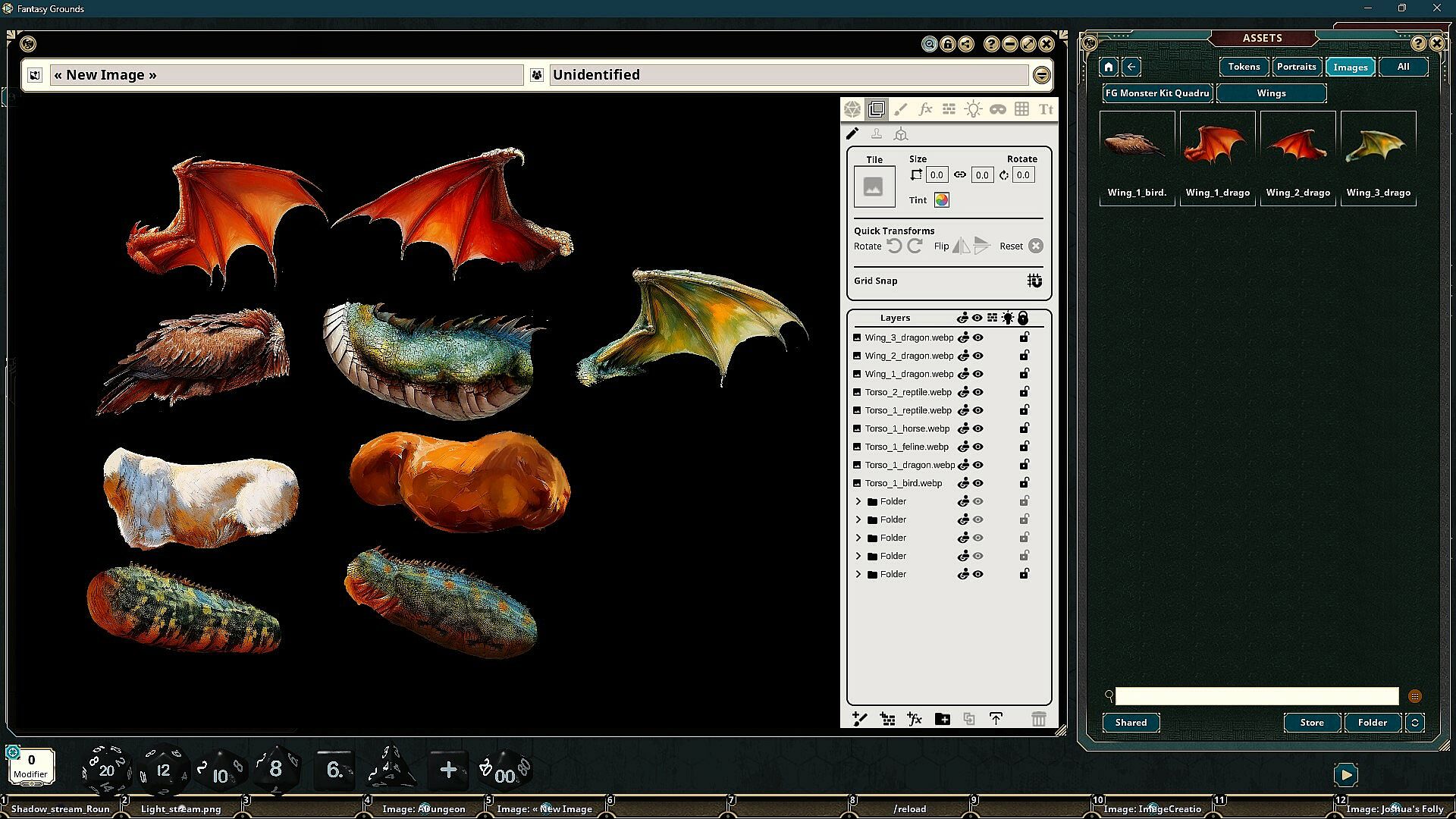Open the grid settings tool

[1021, 110]
